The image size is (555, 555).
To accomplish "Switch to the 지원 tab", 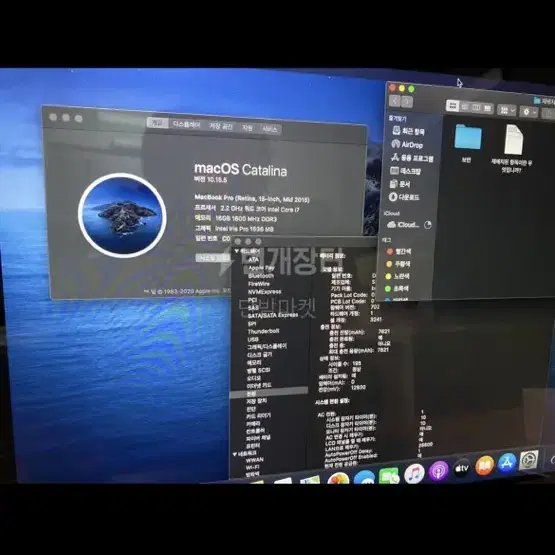I will [247, 127].
